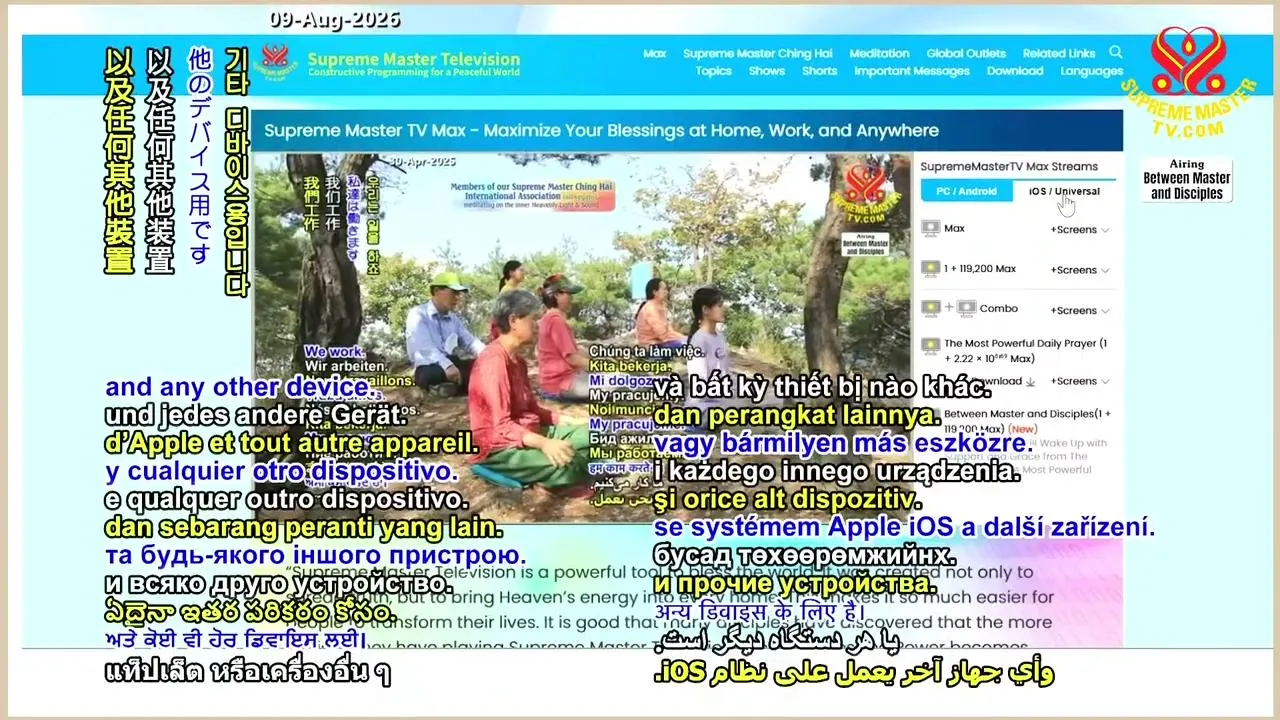Click the monitor icon beside The Most Powerful Daily Prayer
This screenshot has width=1280, height=720.
click(930, 345)
